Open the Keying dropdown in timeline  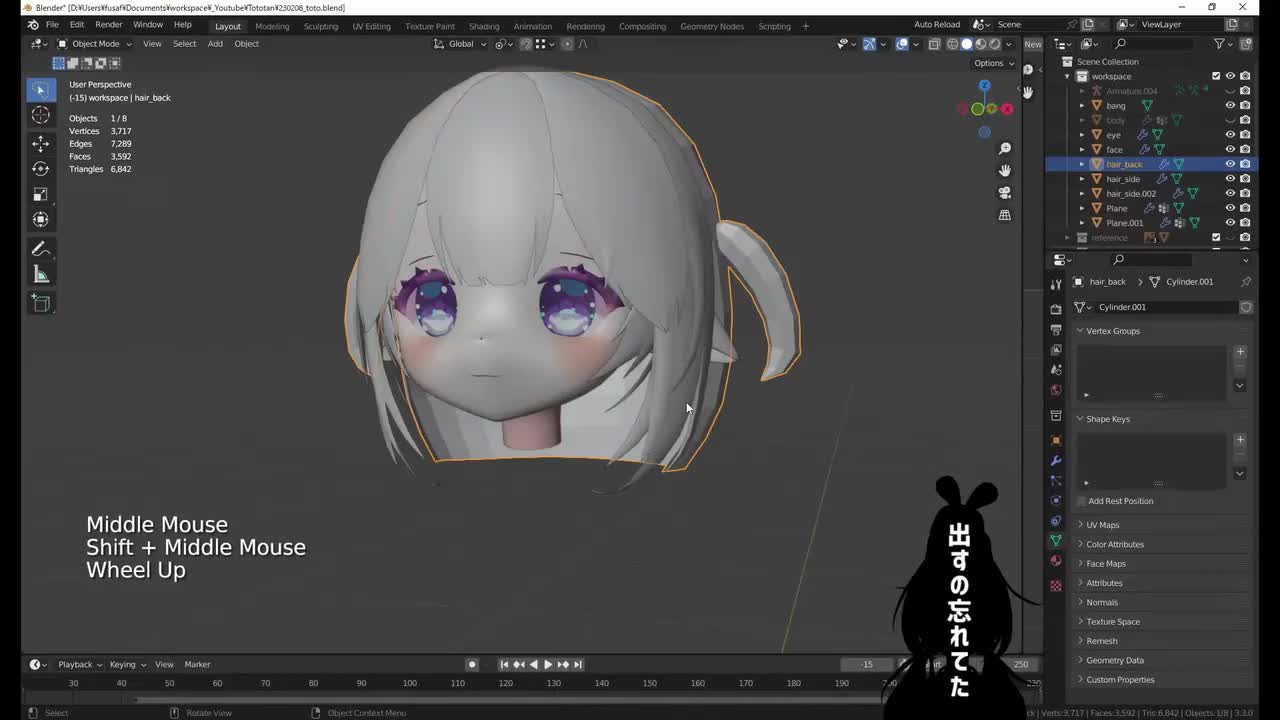point(127,665)
